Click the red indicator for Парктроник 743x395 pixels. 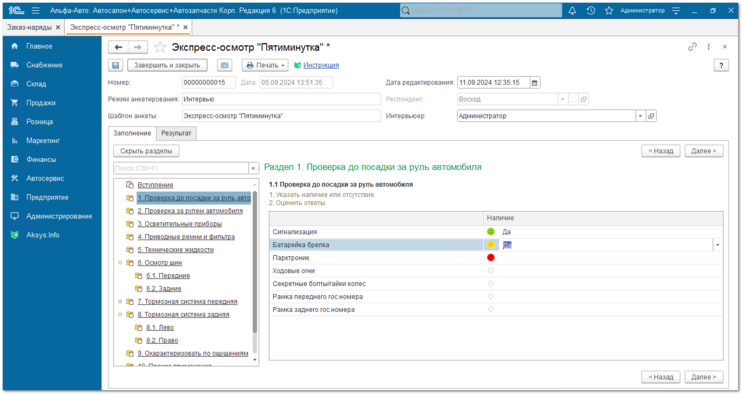(490, 258)
